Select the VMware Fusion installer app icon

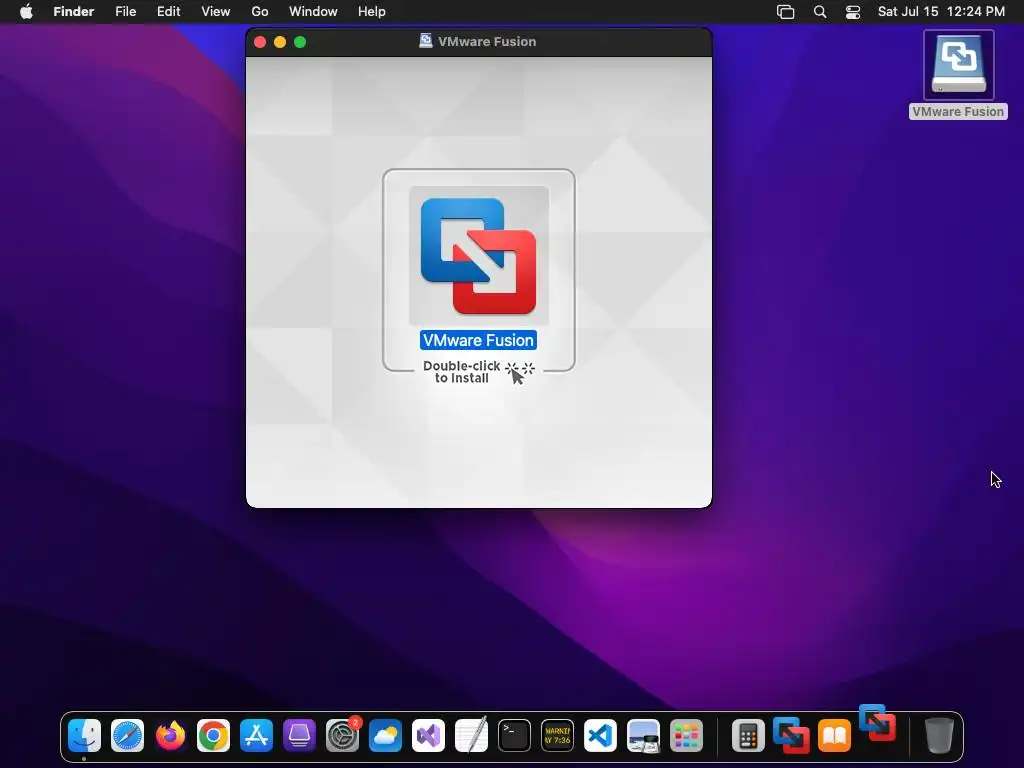point(479,255)
